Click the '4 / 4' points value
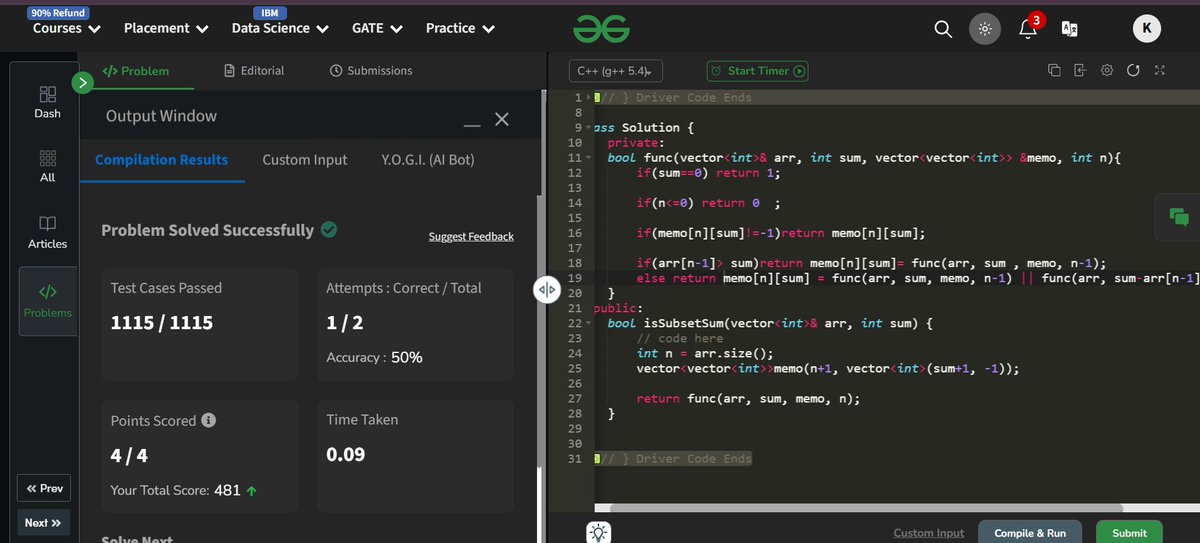 tap(129, 455)
